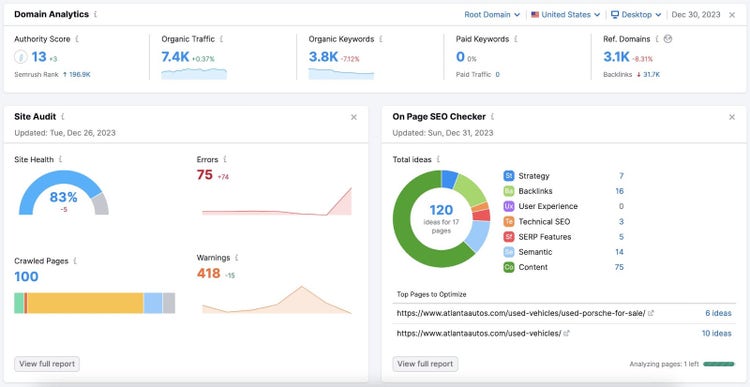750x387 pixels.
Task: Click info icon next to Total ideas
Action: tap(438, 159)
